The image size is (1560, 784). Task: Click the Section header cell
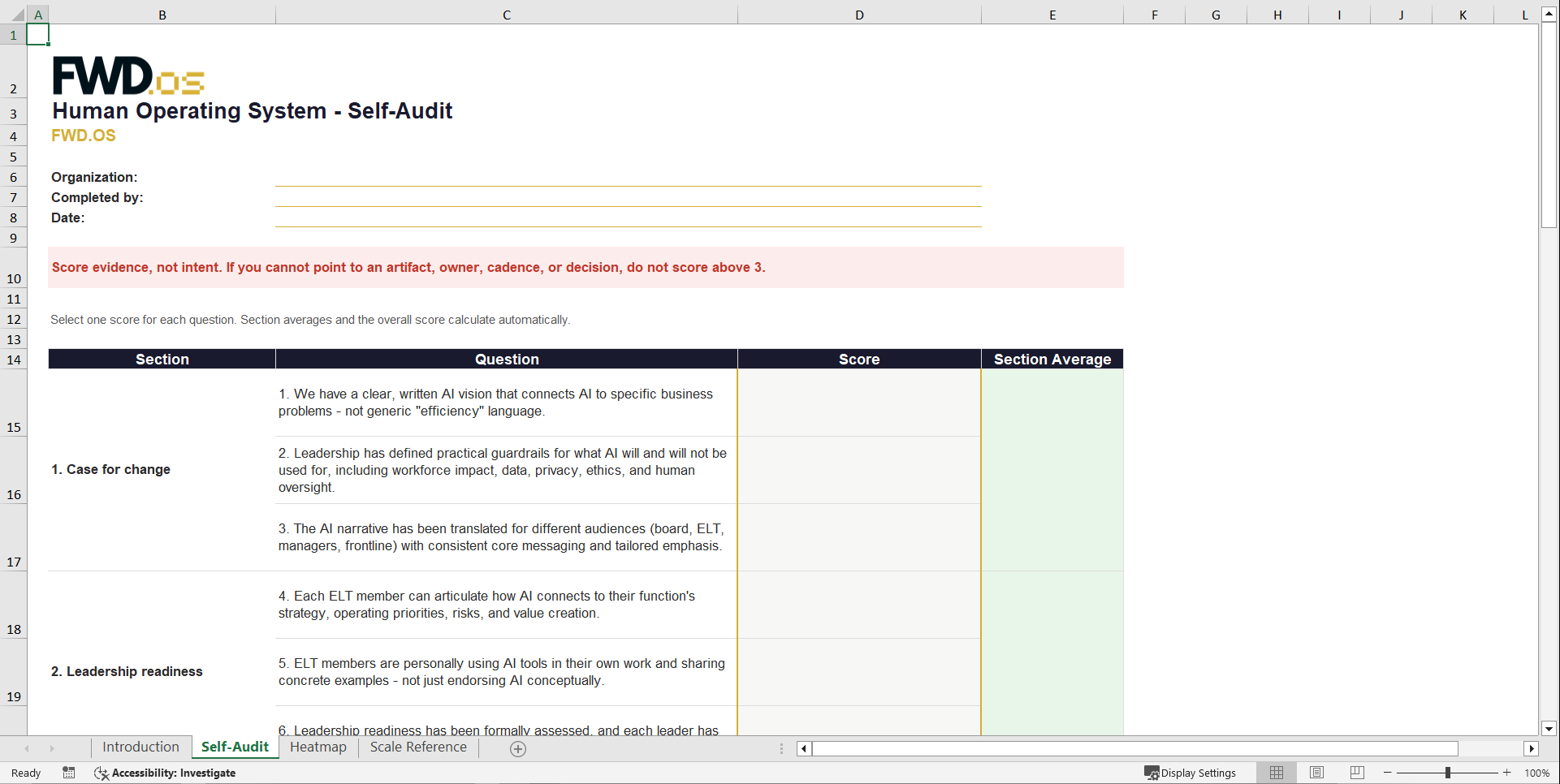[162, 360]
